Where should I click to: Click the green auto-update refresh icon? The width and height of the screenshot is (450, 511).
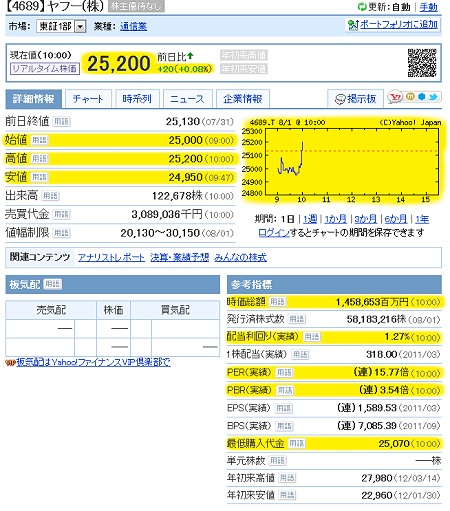pos(362,7)
